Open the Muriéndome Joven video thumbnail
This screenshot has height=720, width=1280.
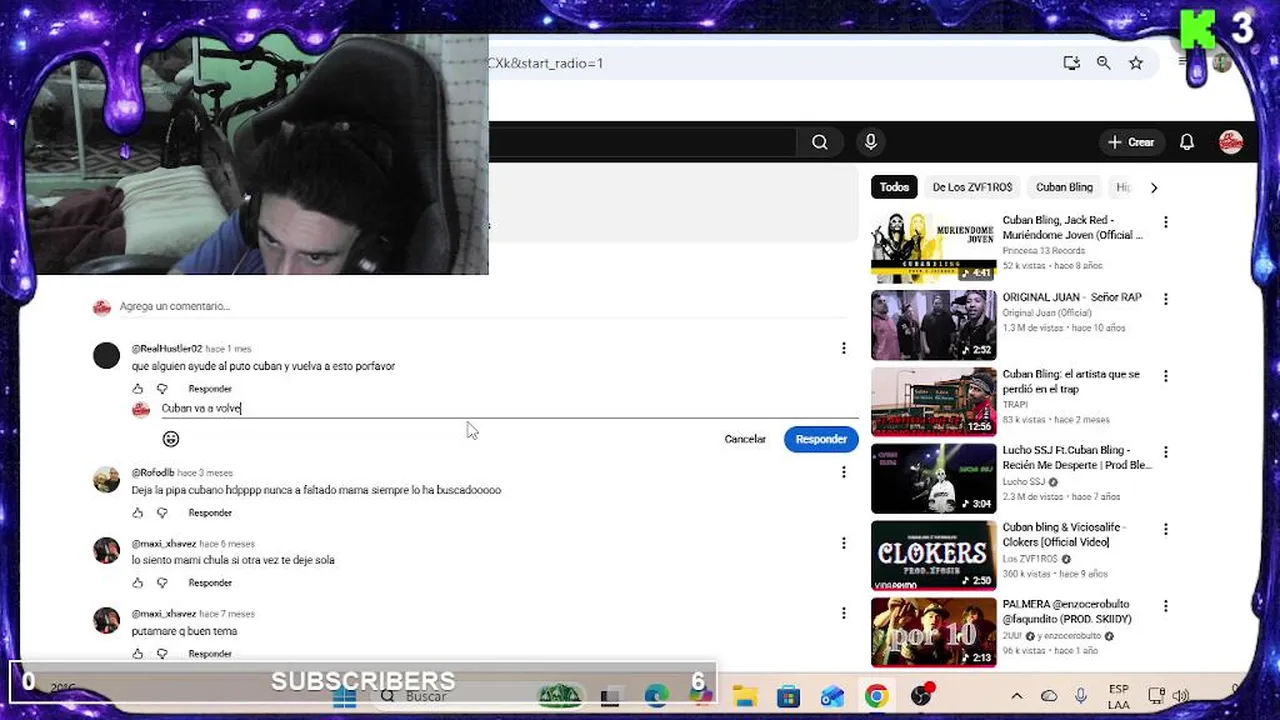point(933,248)
